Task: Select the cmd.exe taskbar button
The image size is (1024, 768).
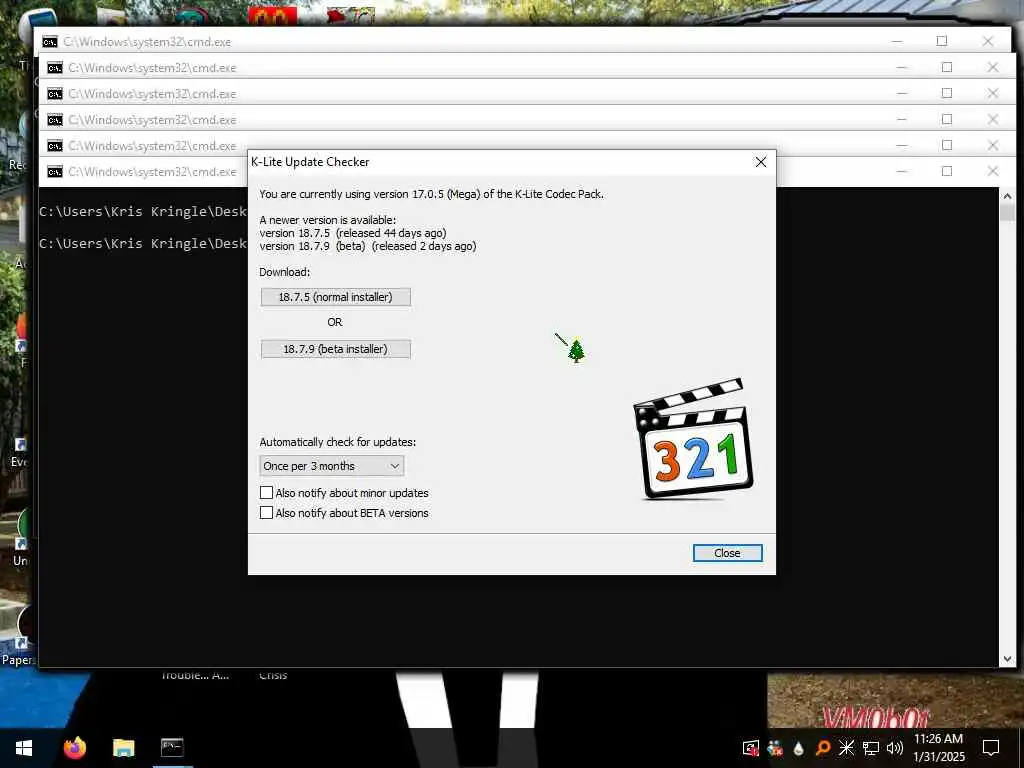Action: click(172, 748)
